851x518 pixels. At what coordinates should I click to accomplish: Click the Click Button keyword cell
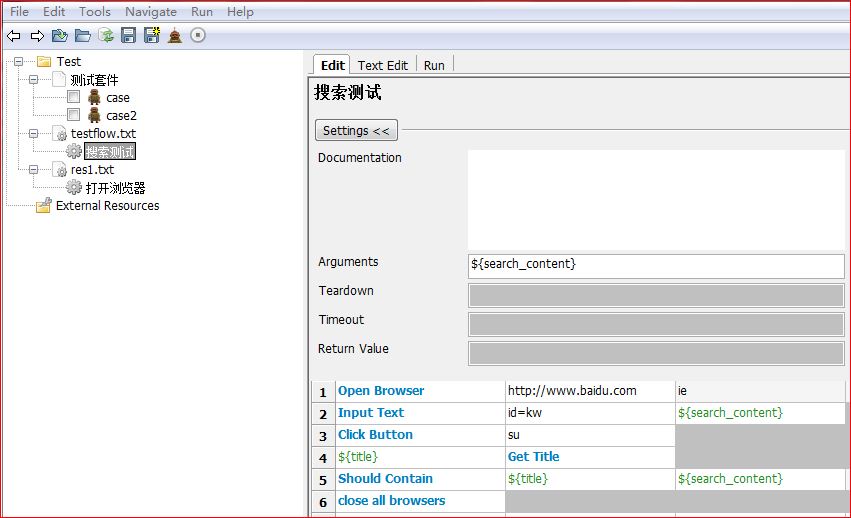[421, 435]
